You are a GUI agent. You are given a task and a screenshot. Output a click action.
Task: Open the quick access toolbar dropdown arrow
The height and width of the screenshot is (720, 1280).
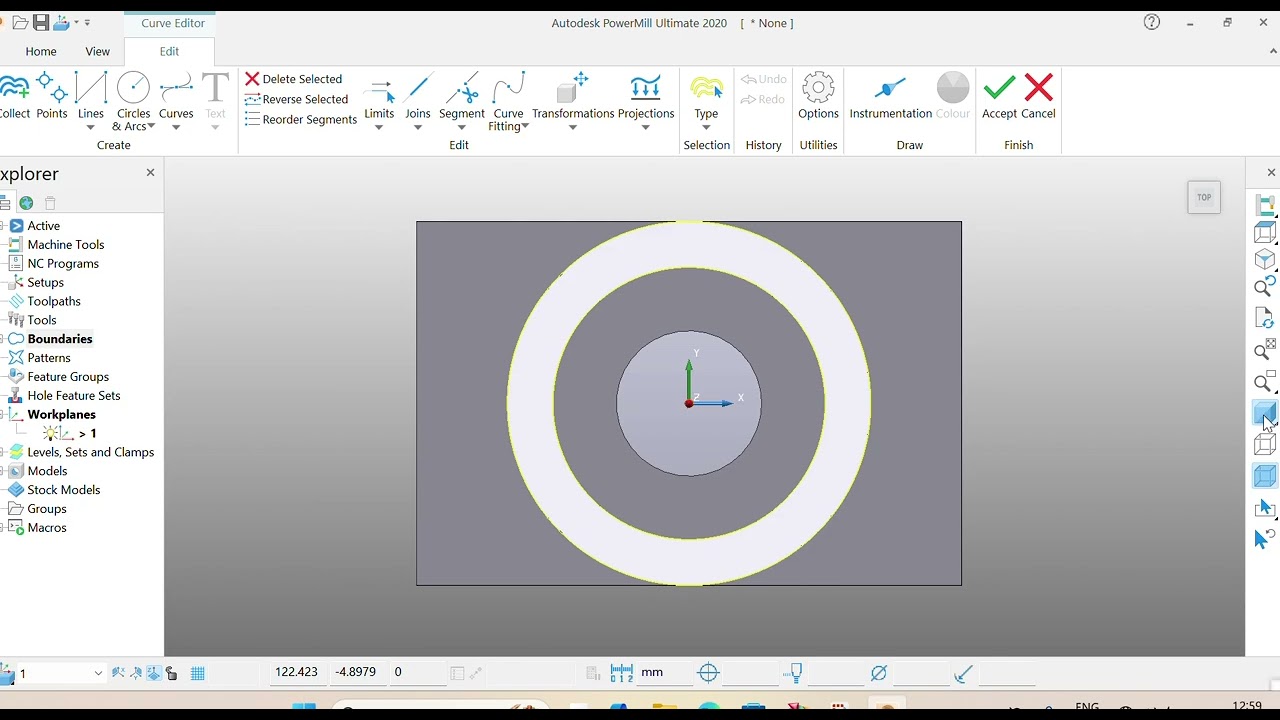(x=87, y=22)
